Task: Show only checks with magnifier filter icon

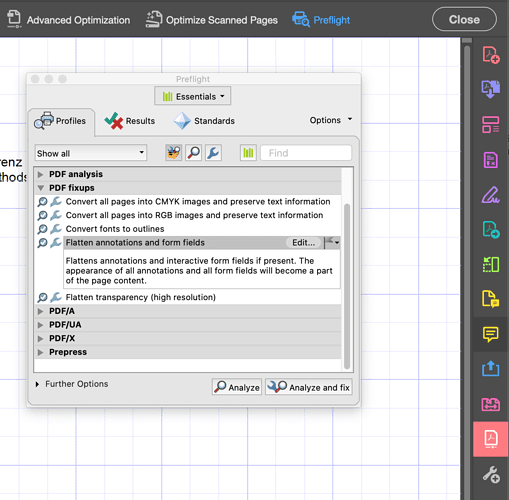Action: 194,153
